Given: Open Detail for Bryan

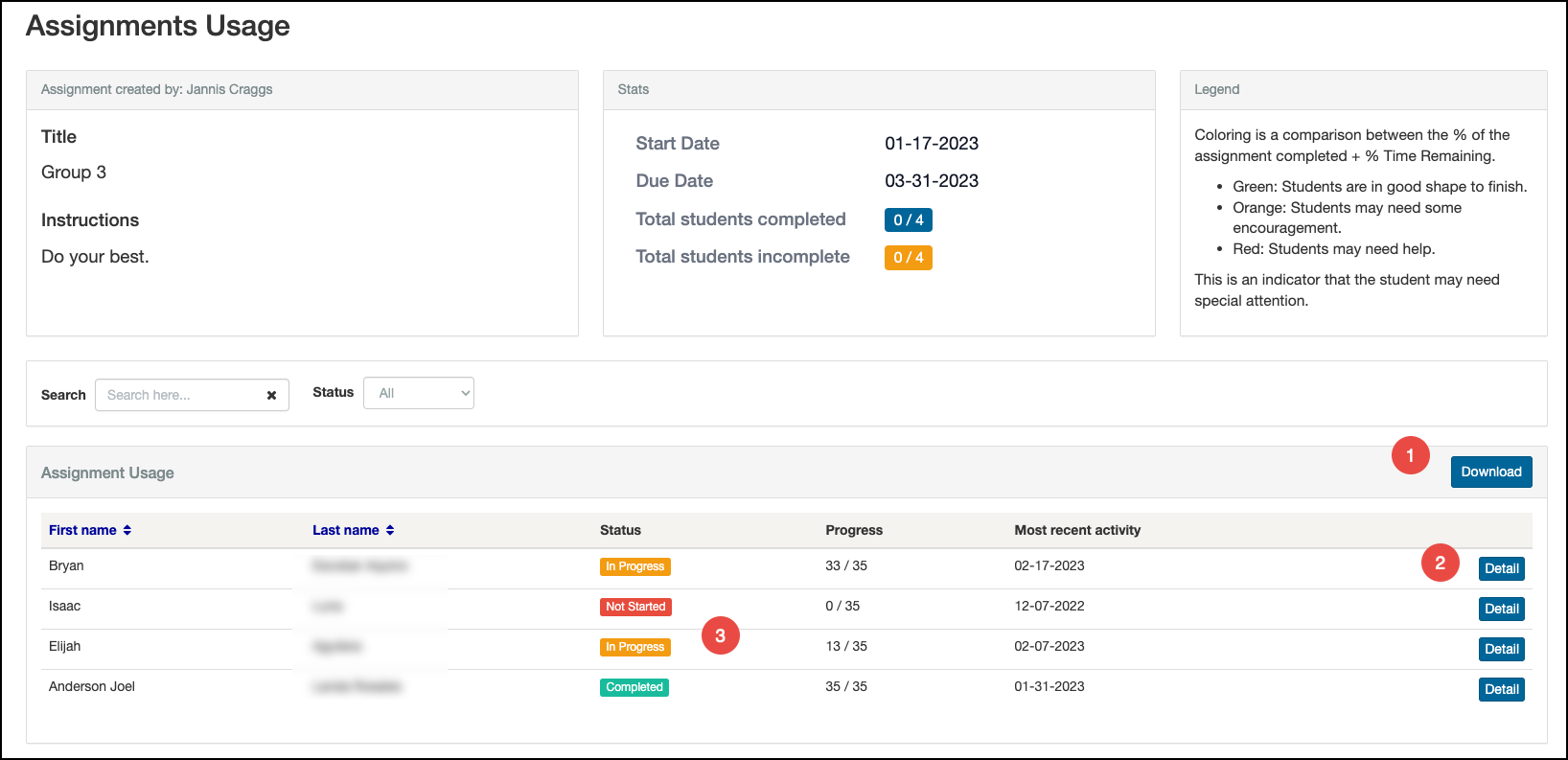Looking at the screenshot, I should [1502, 568].
